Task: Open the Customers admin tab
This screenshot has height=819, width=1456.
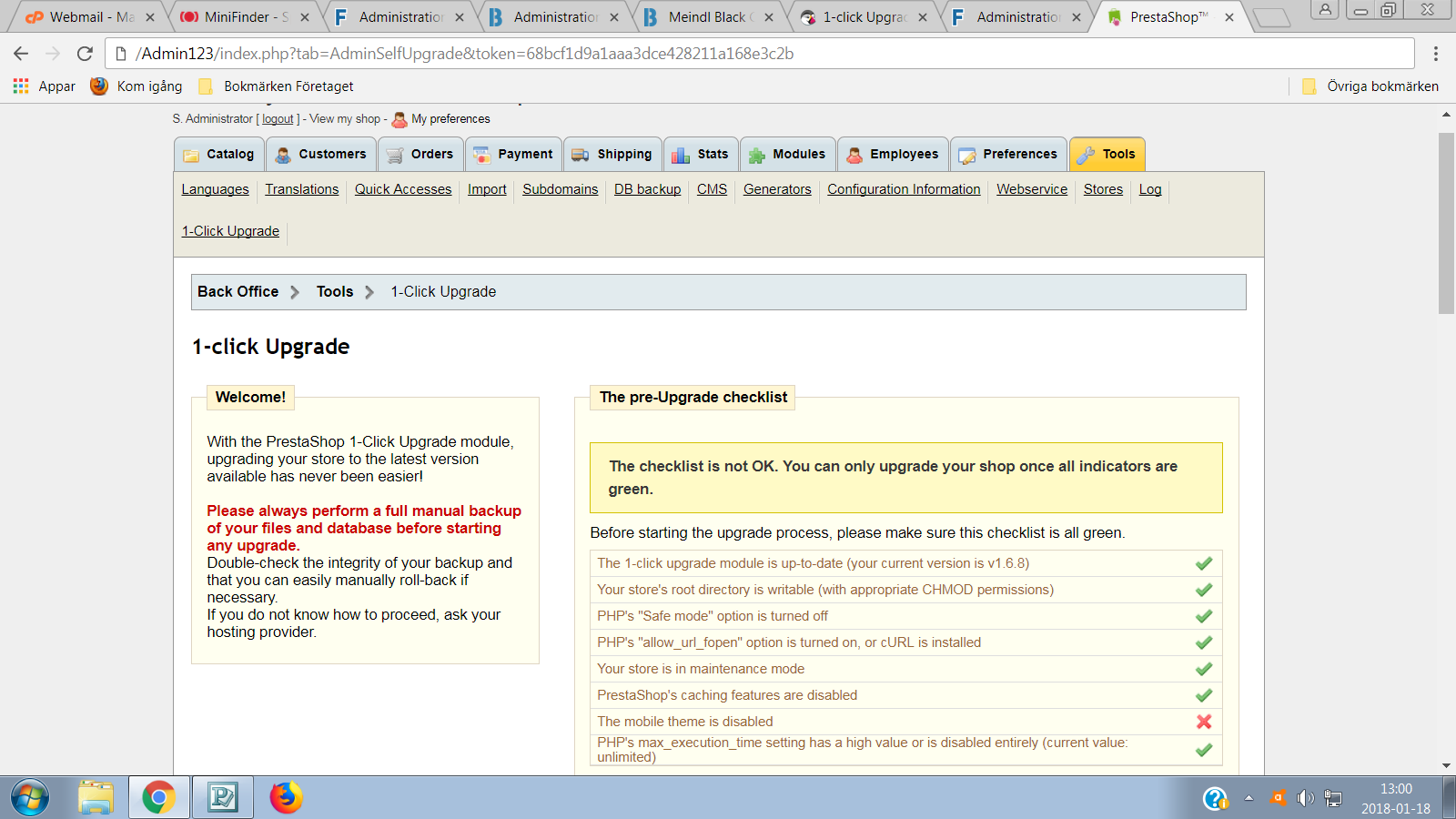Action: click(321, 155)
